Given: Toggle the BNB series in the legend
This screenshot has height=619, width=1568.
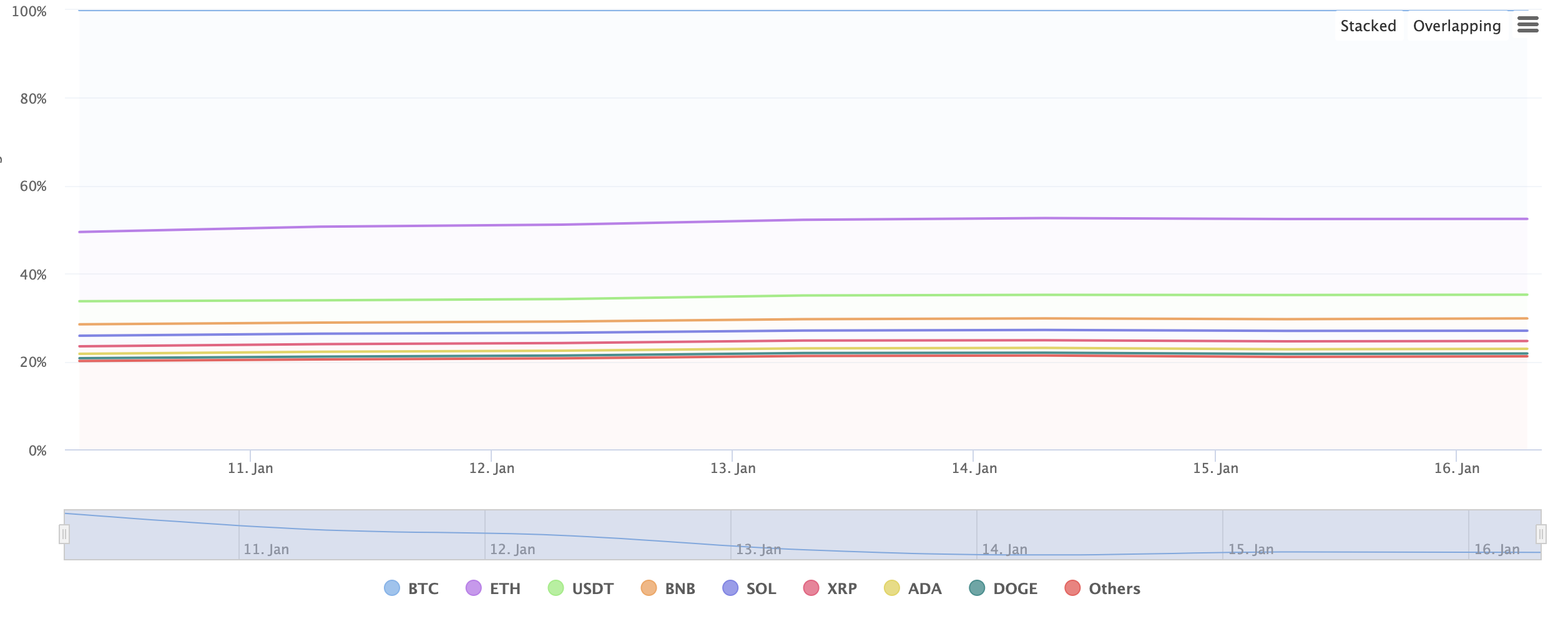Looking at the screenshot, I should coord(668,588).
